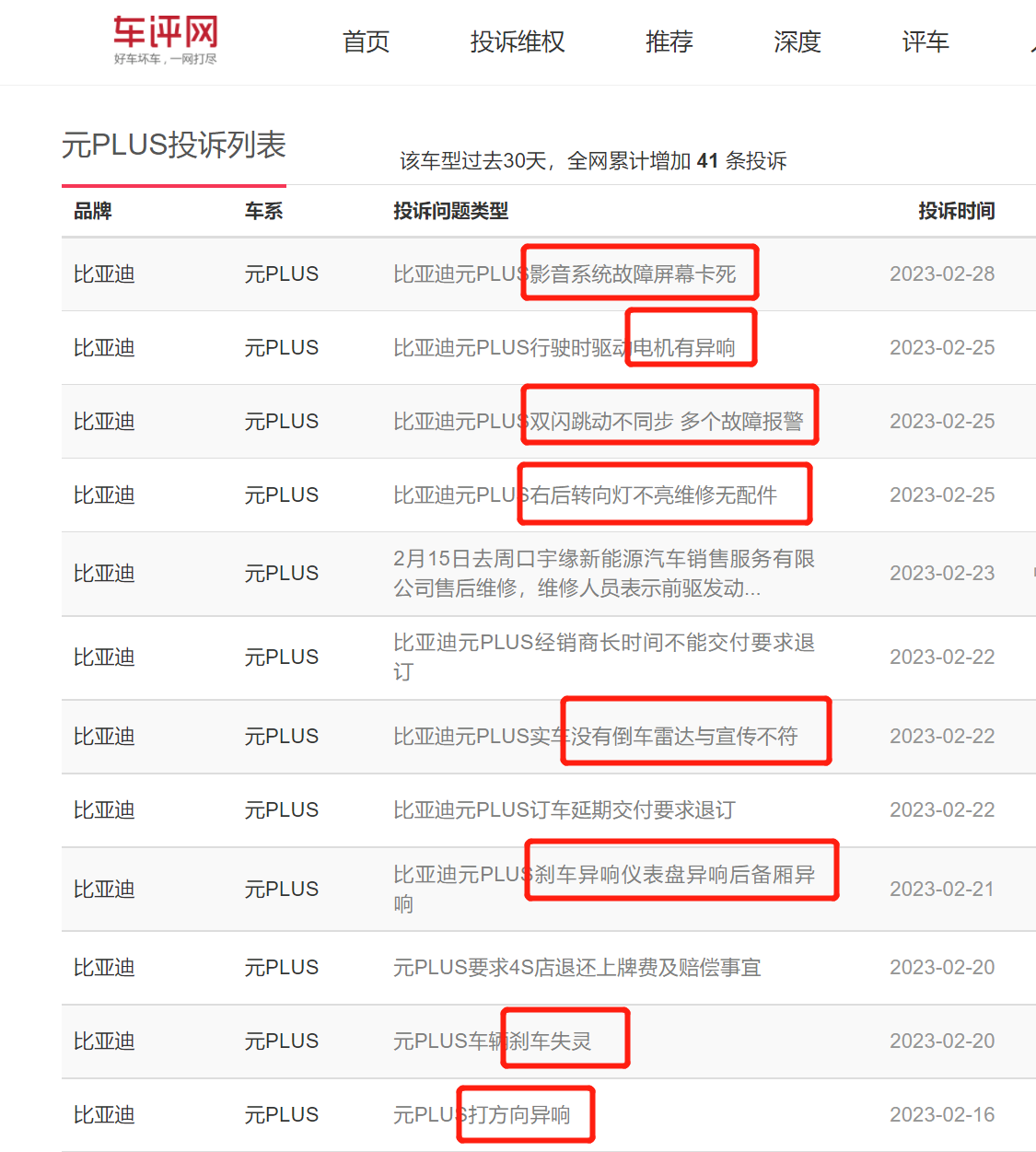This screenshot has width=1036, height=1152.
Task: Select the 深度 navigation item
Action: [797, 41]
